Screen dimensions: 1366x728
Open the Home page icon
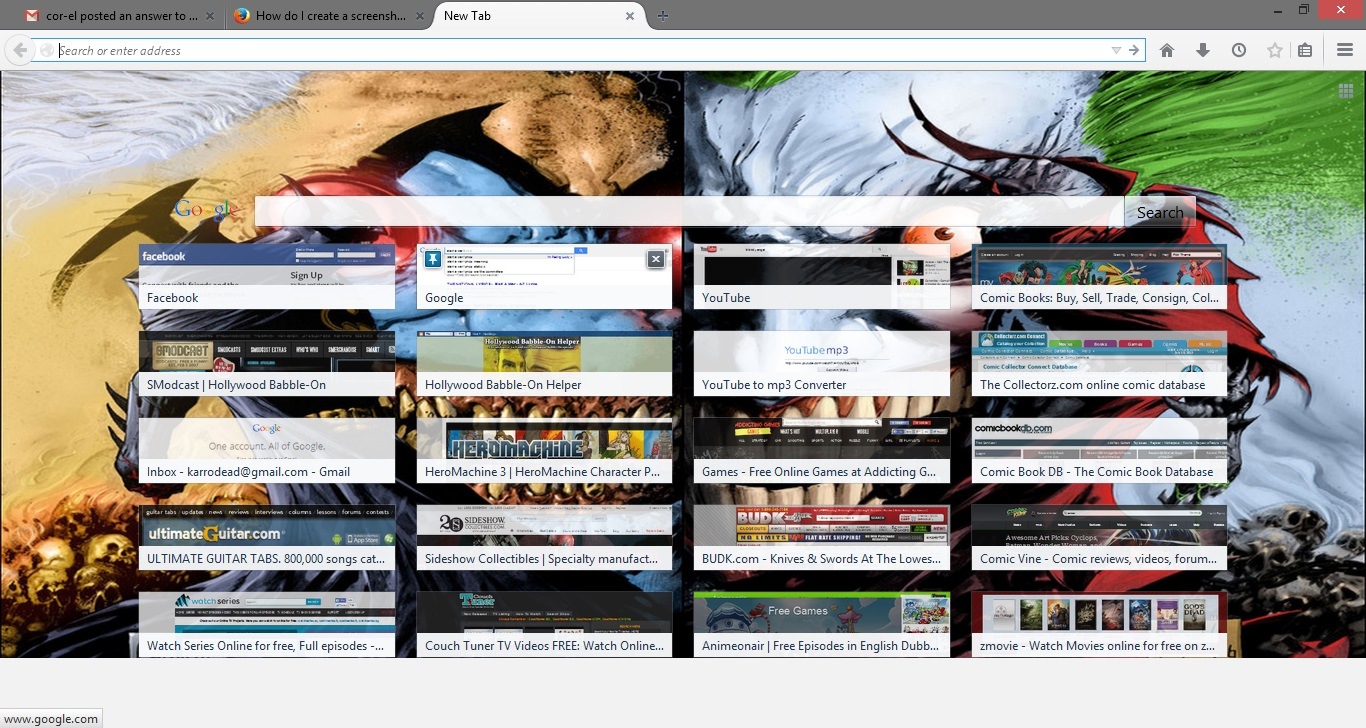point(1167,50)
